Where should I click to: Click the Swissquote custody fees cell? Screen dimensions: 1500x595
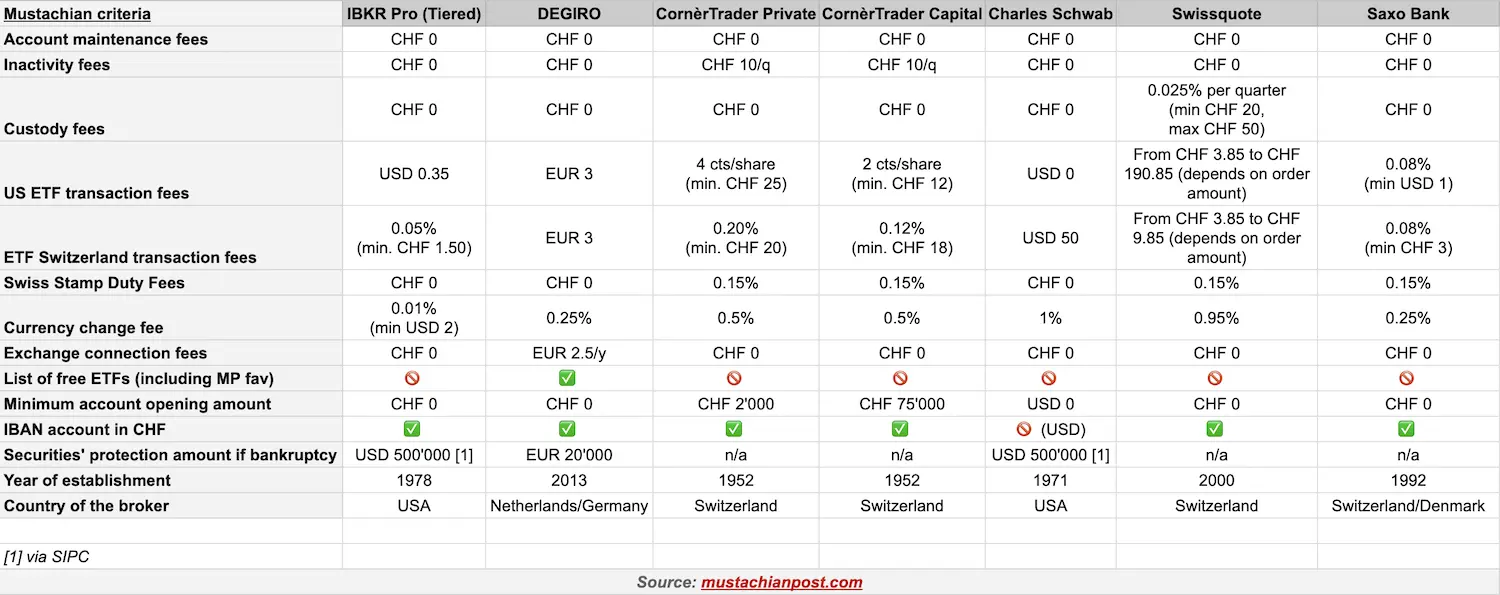[1217, 110]
